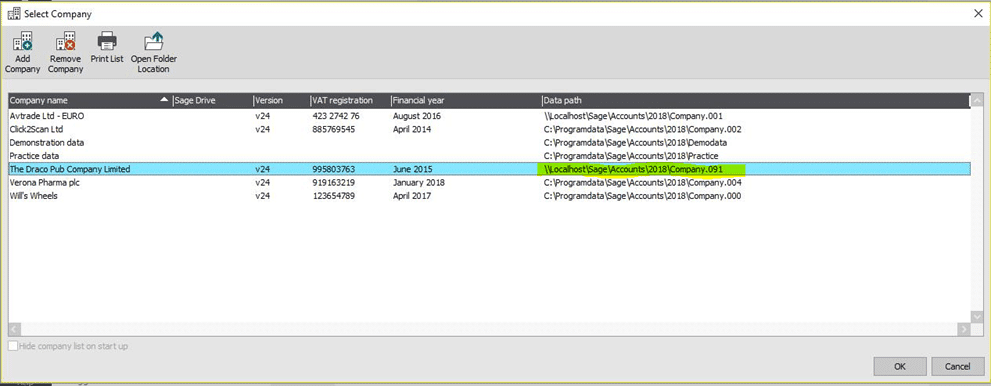Click the data path ending Company.004
This screenshot has height=386, width=991.
[x=643, y=183]
